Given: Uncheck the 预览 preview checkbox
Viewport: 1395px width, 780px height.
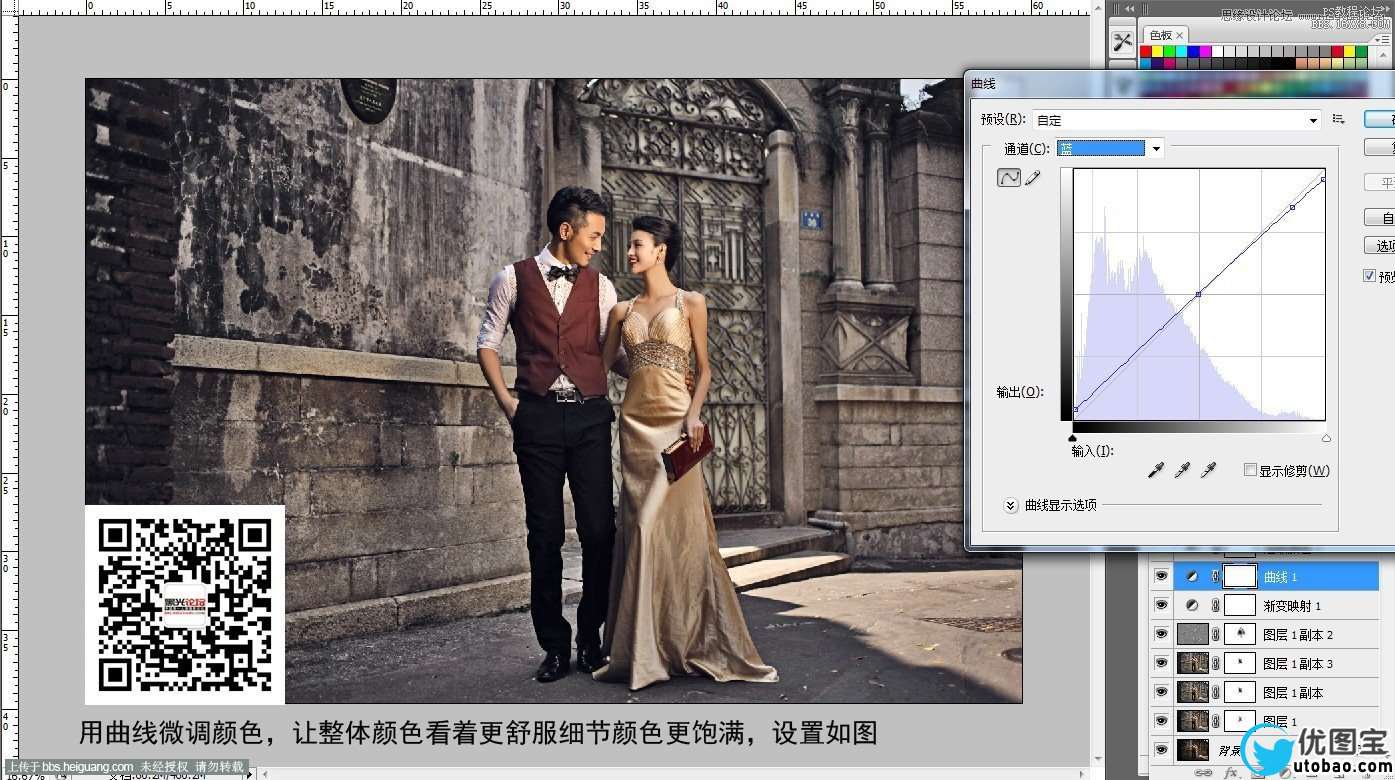Looking at the screenshot, I should (1370, 276).
